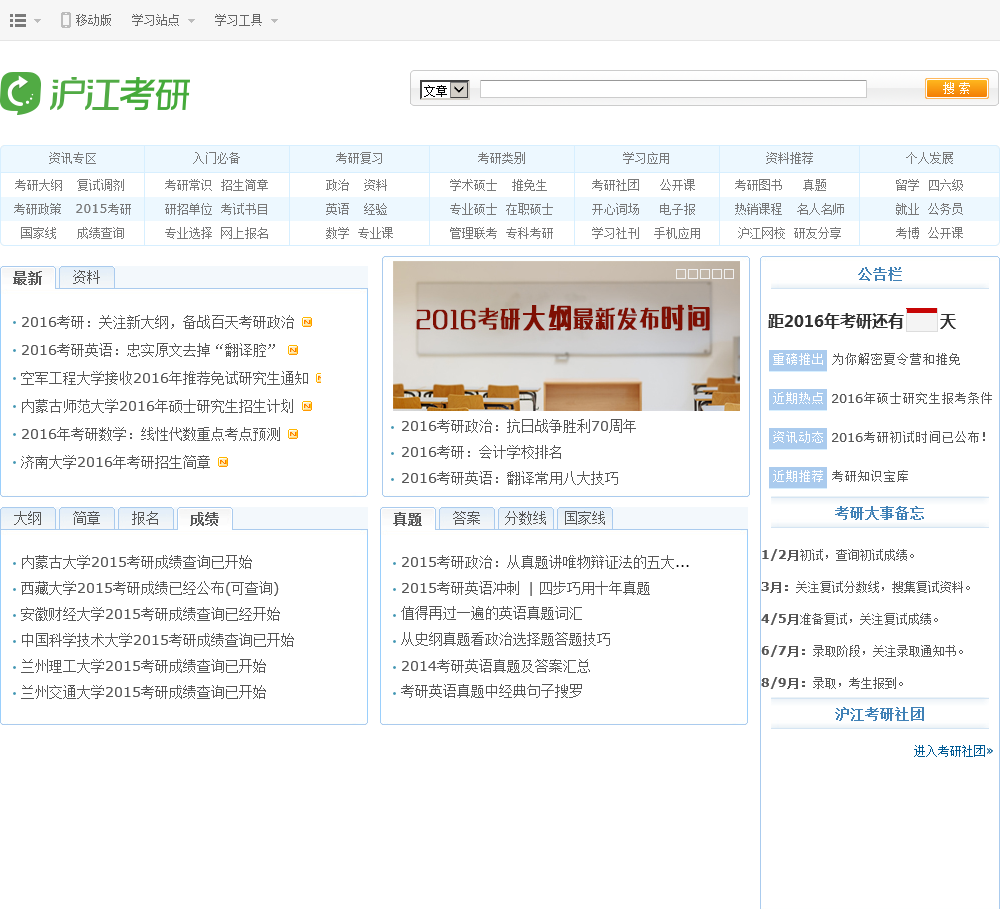Screen dimensions: 1000x909
Task: Select the third carousel indicator square
Action: 707,274
